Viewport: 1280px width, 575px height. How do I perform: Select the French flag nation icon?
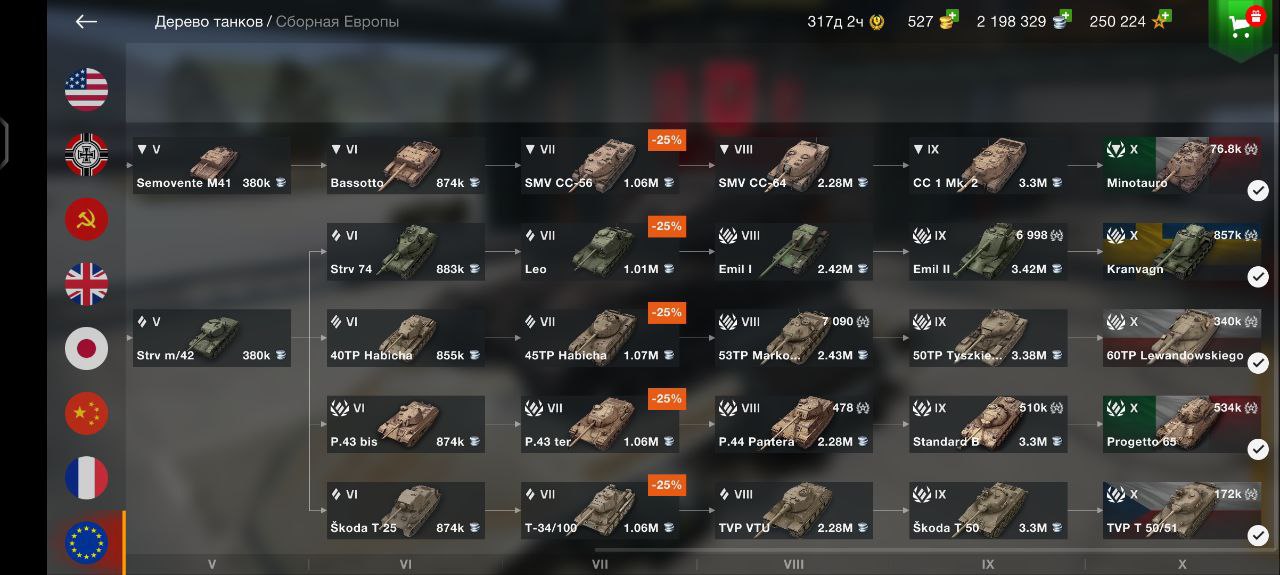pyautogui.click(x=87, y=478)
